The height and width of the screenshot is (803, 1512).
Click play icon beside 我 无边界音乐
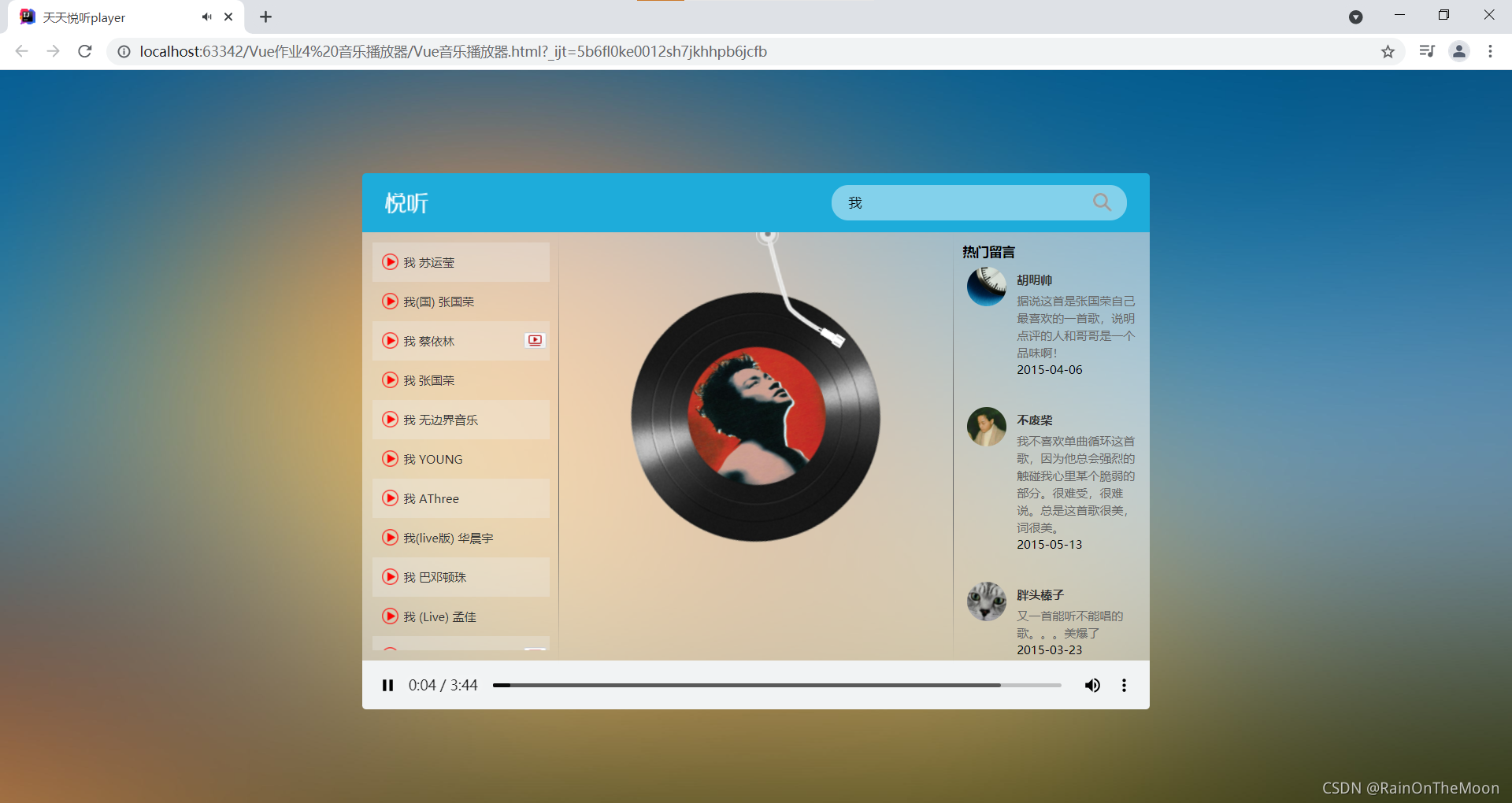pyautogui.click(x=390, y=419)
